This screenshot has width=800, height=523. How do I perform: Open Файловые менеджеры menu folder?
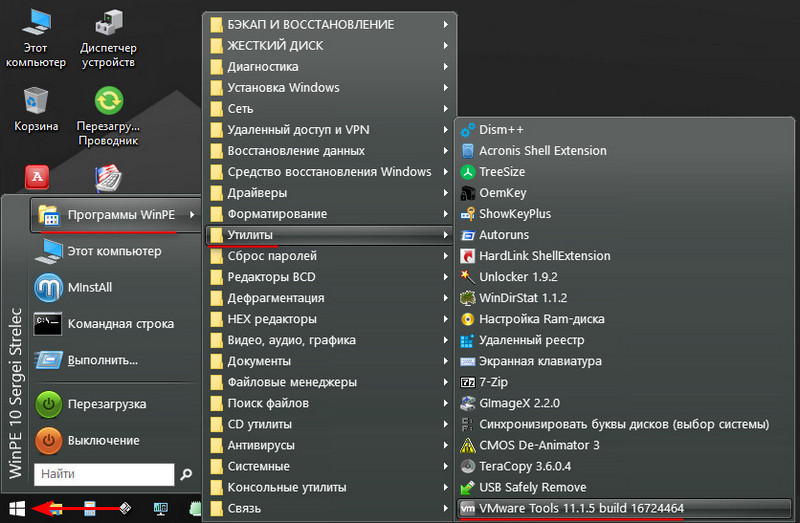tap(330, 382)
